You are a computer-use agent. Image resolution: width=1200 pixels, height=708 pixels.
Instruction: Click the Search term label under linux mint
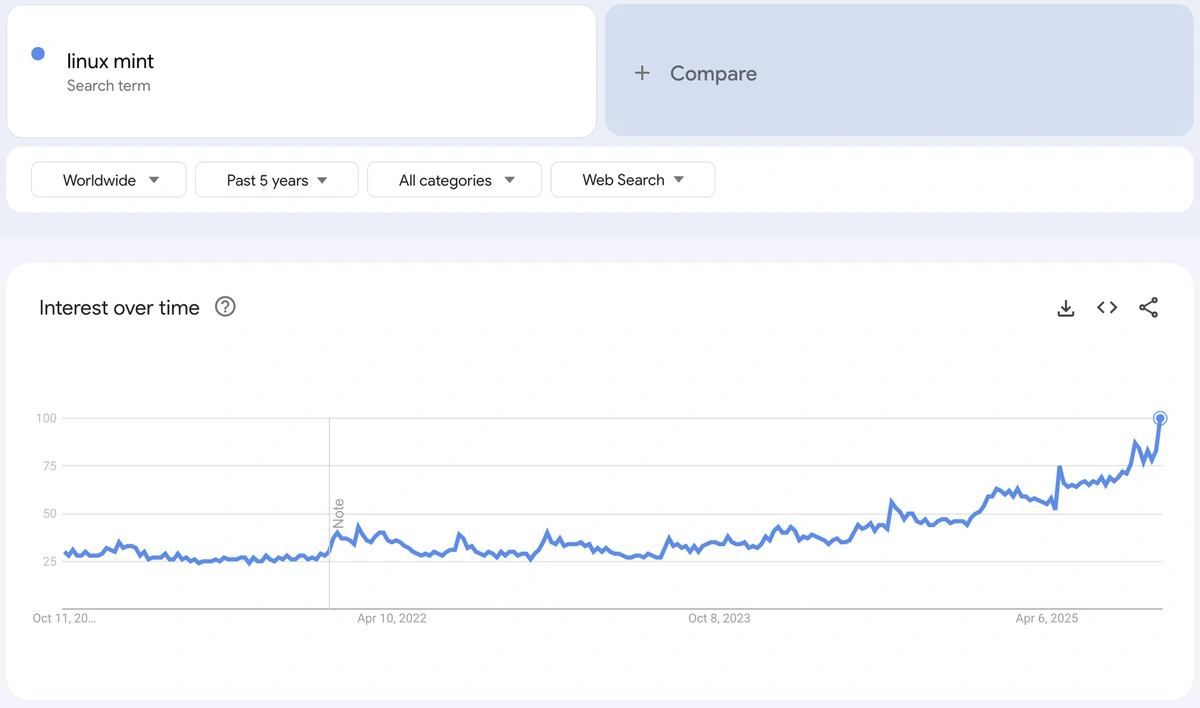[x=108, y=86]
